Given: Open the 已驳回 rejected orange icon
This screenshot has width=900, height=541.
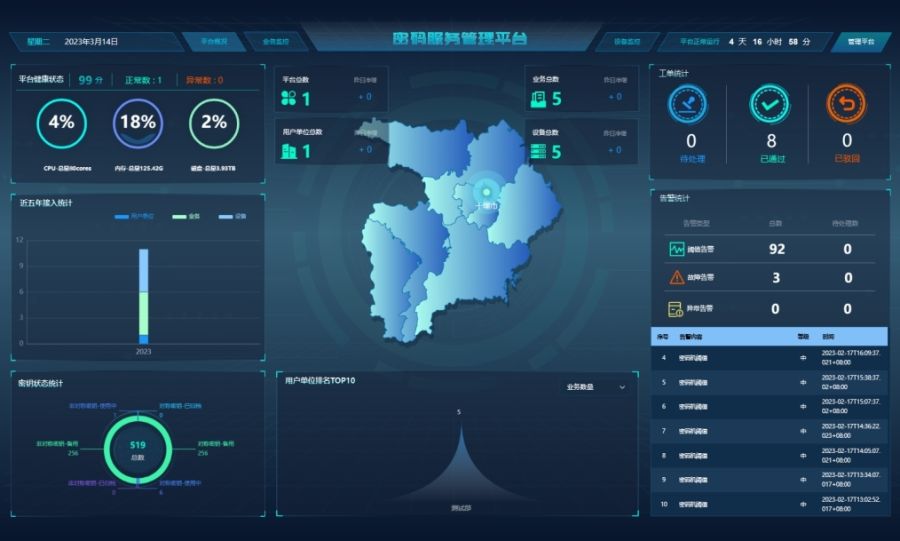Looking at the screenshot, I should [846, 104].
